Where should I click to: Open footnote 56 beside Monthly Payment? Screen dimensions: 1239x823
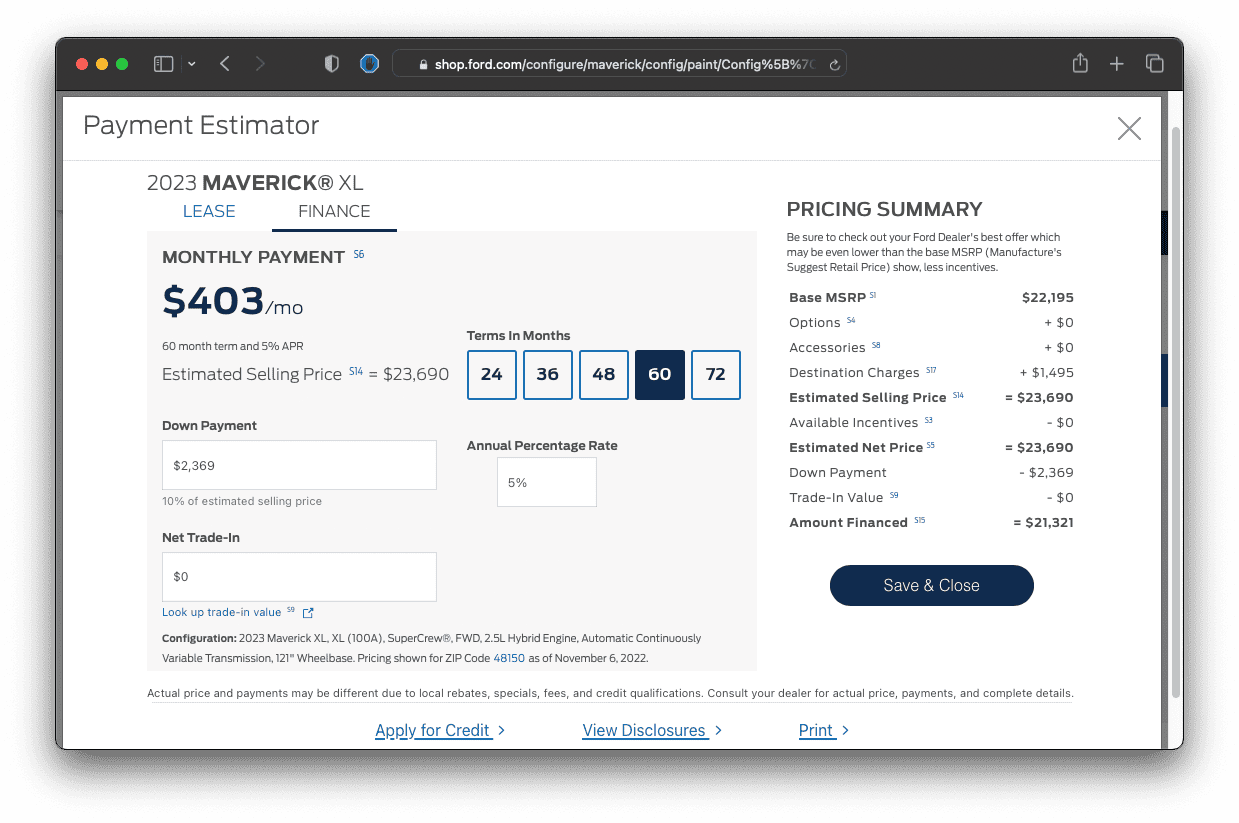click(359, 254)
